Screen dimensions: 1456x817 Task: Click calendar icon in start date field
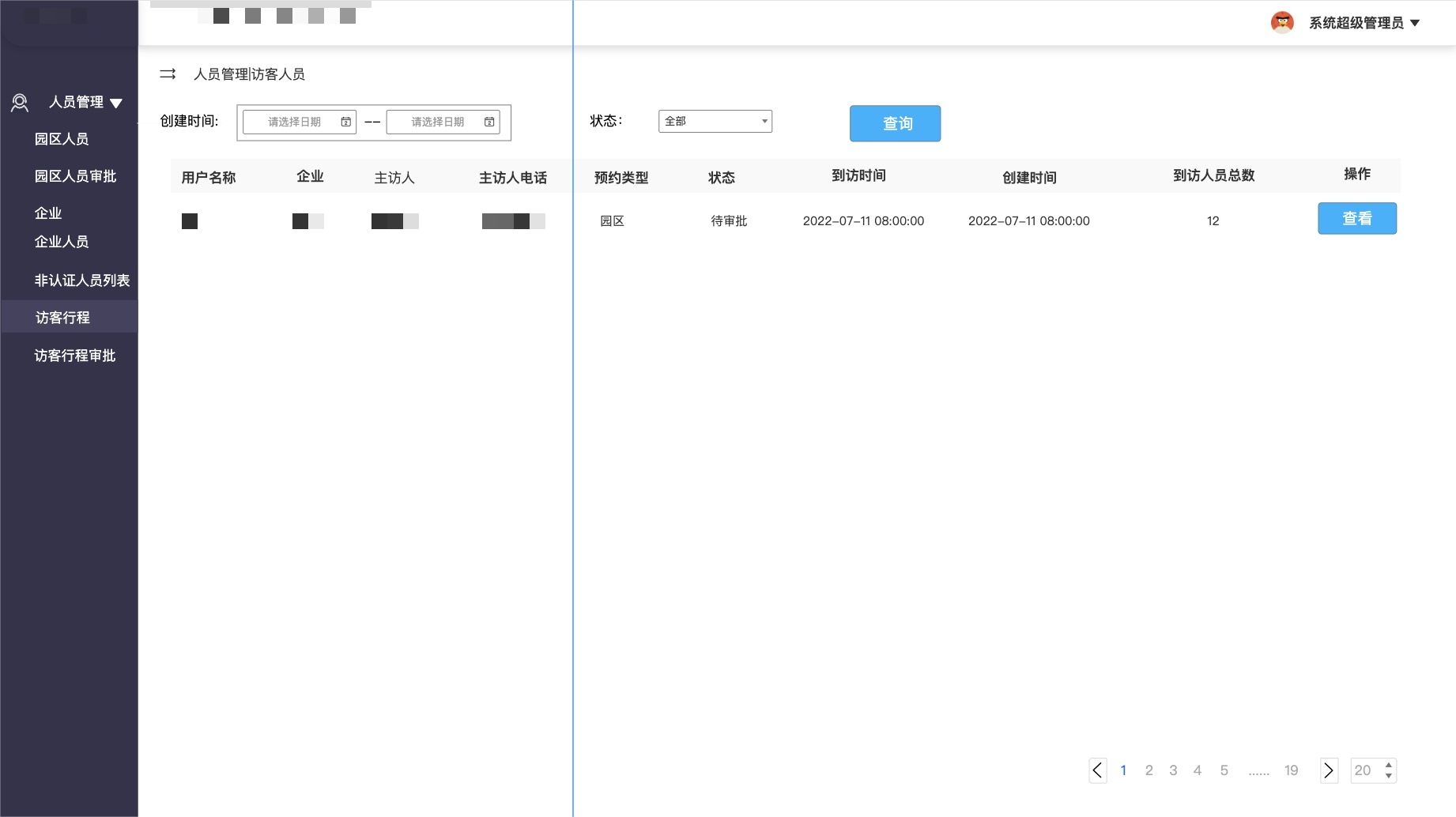coord(346,122)
